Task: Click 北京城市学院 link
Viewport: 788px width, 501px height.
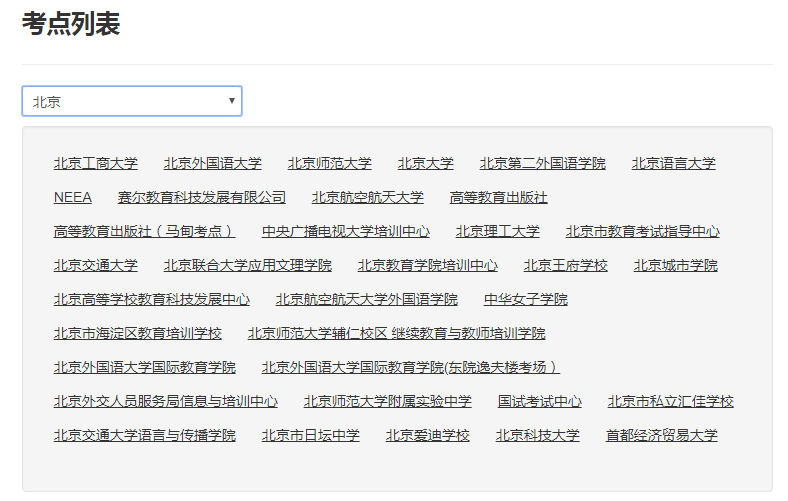Action: pyautogui.click(x=675, y=265)
